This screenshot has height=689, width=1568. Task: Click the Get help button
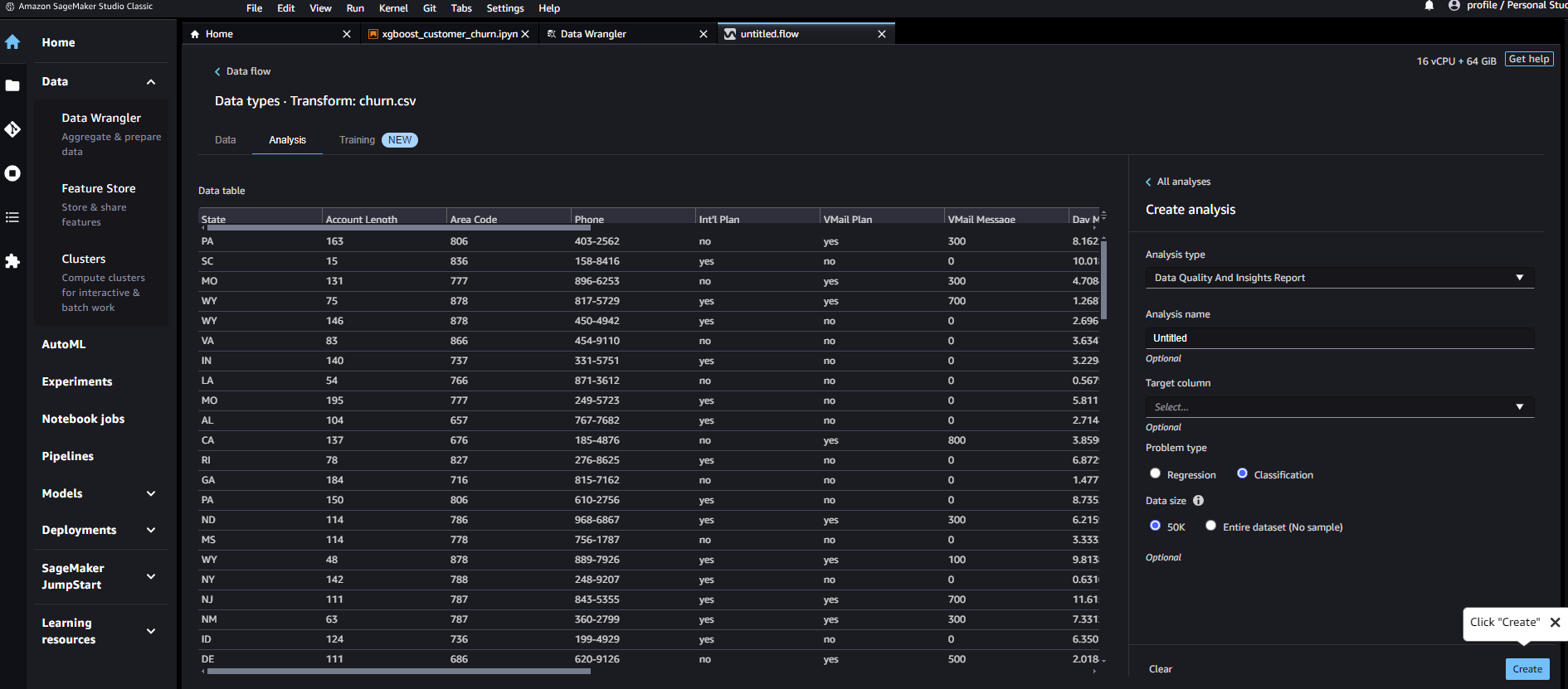tap(1529, 59)
